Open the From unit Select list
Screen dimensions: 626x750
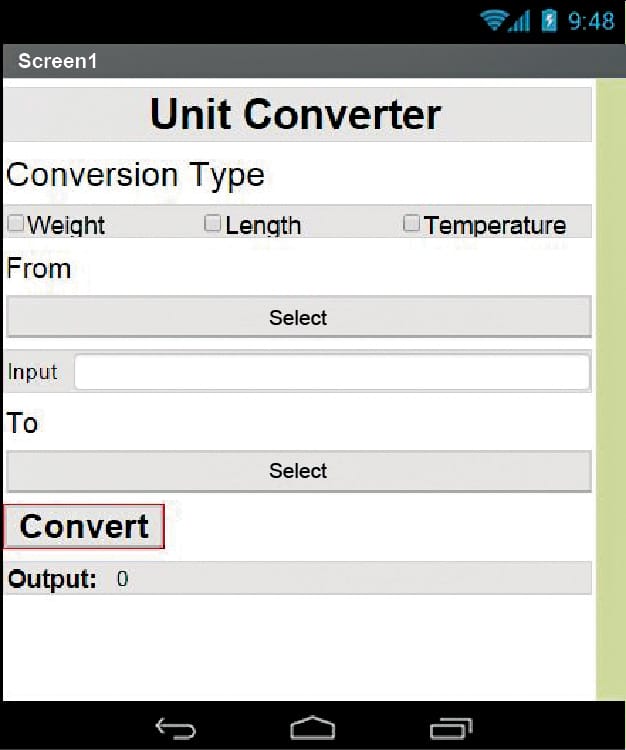click(298, 318)
